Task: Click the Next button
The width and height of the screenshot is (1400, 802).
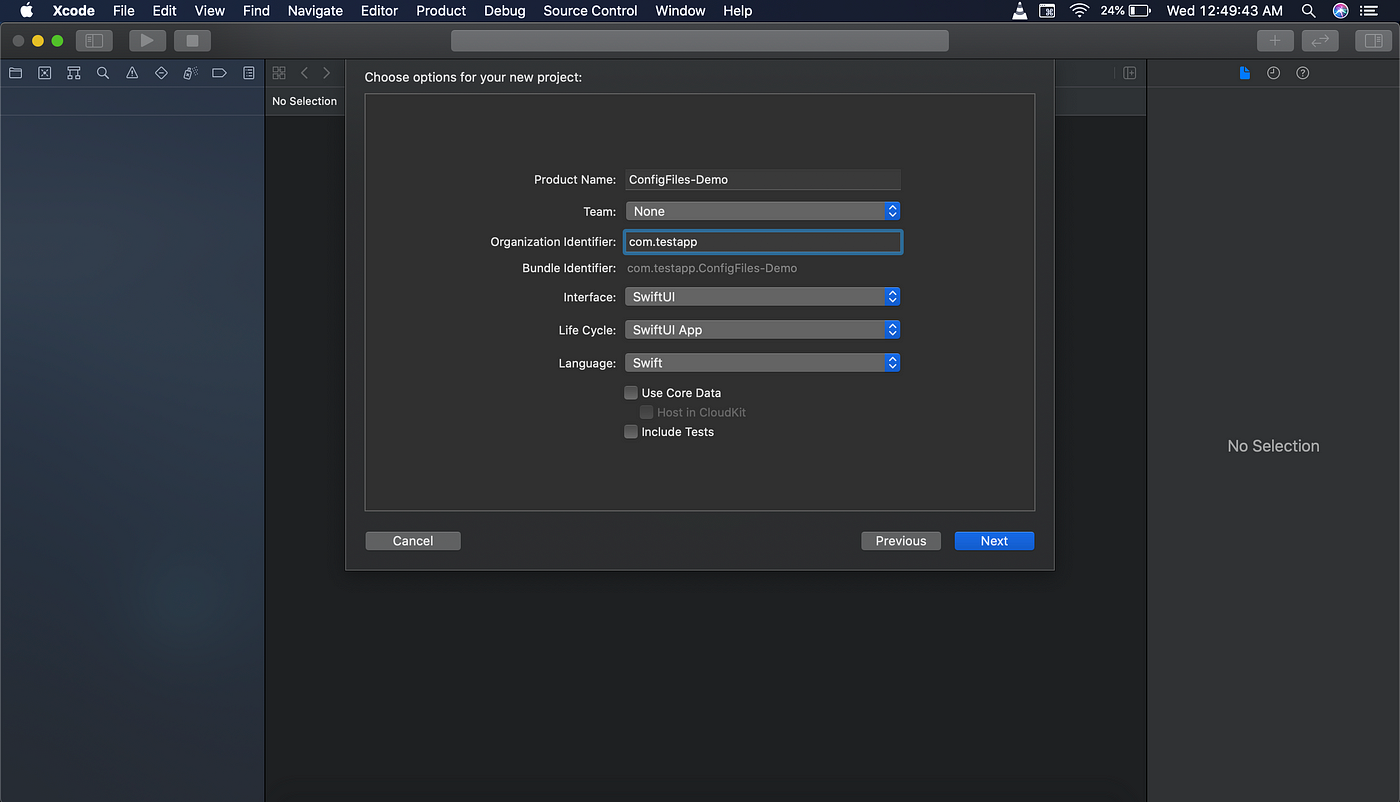Action: coord(994,541)
